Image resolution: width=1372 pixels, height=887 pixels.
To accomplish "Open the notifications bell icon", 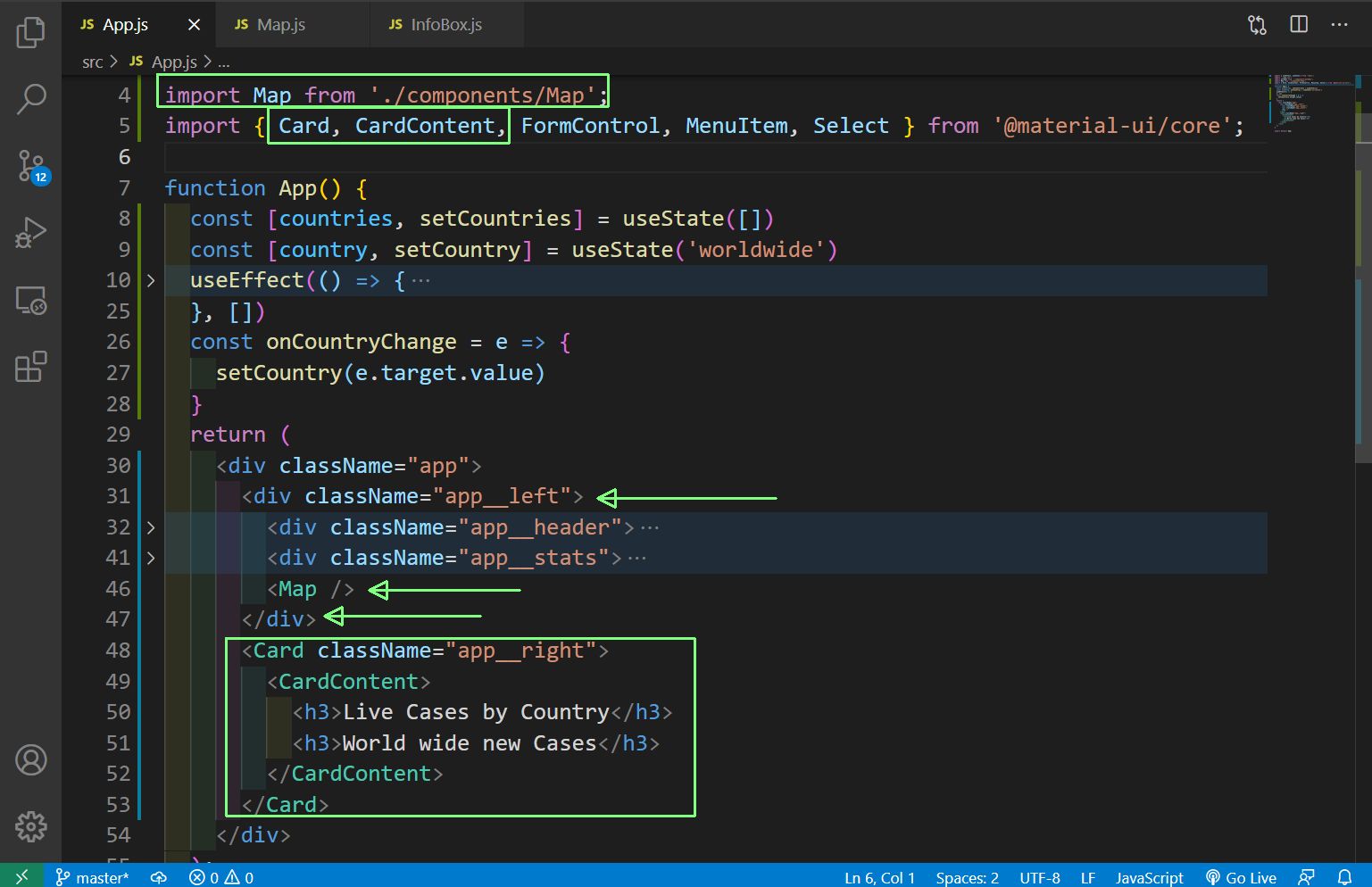I will click(x=1344, y=877).
